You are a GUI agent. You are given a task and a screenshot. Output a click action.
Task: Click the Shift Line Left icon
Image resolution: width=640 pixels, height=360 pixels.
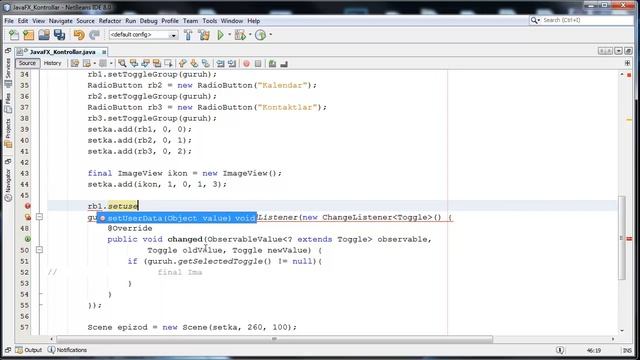pos(220,64)
